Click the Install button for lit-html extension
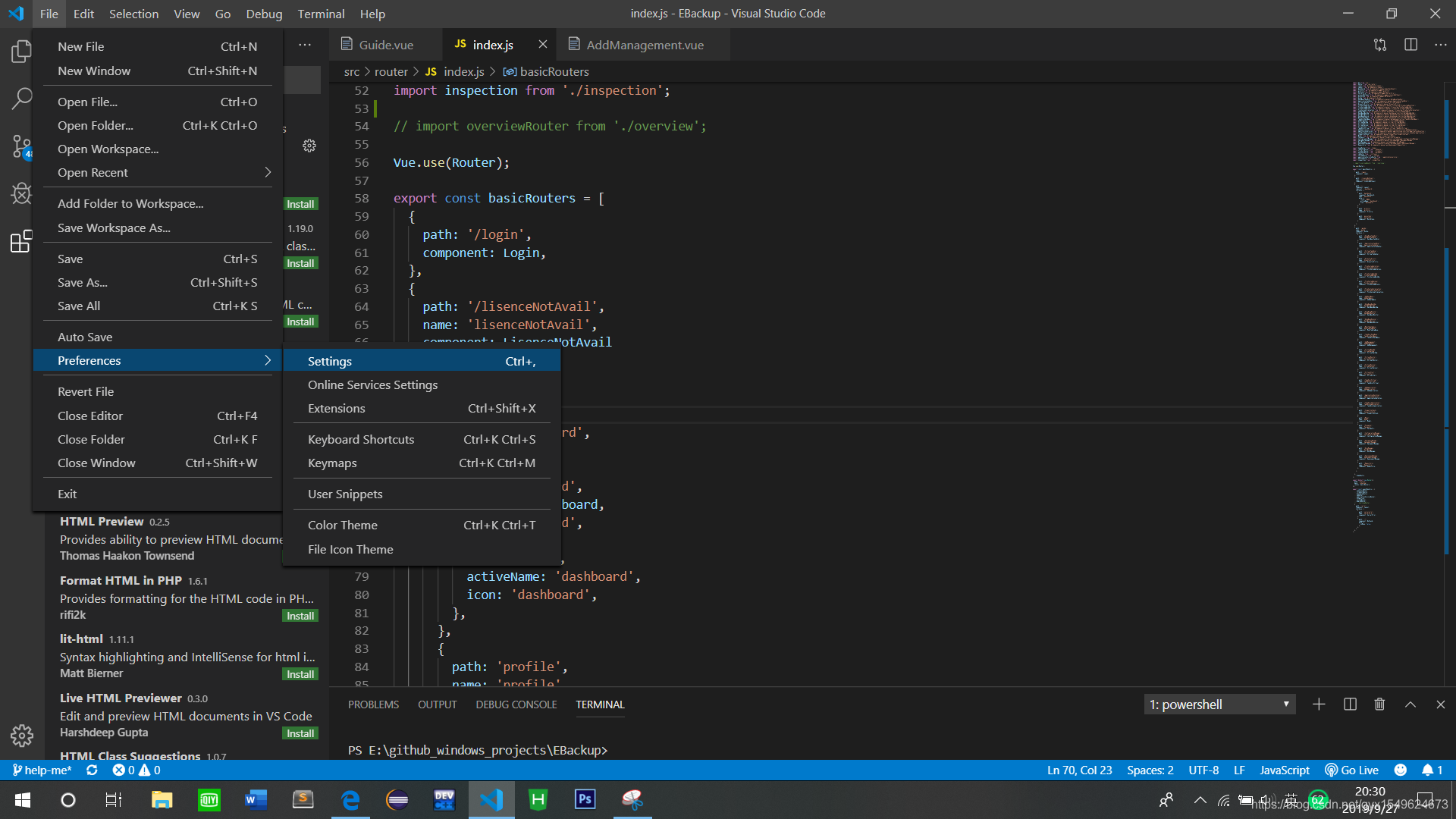 tap(300, 673)
